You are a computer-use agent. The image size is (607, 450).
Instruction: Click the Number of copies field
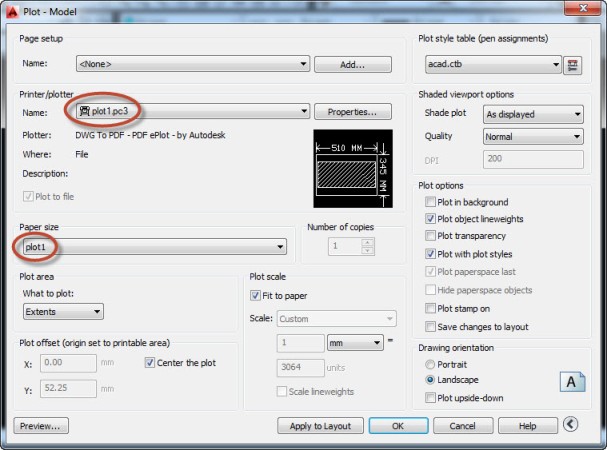coord(345,247)
